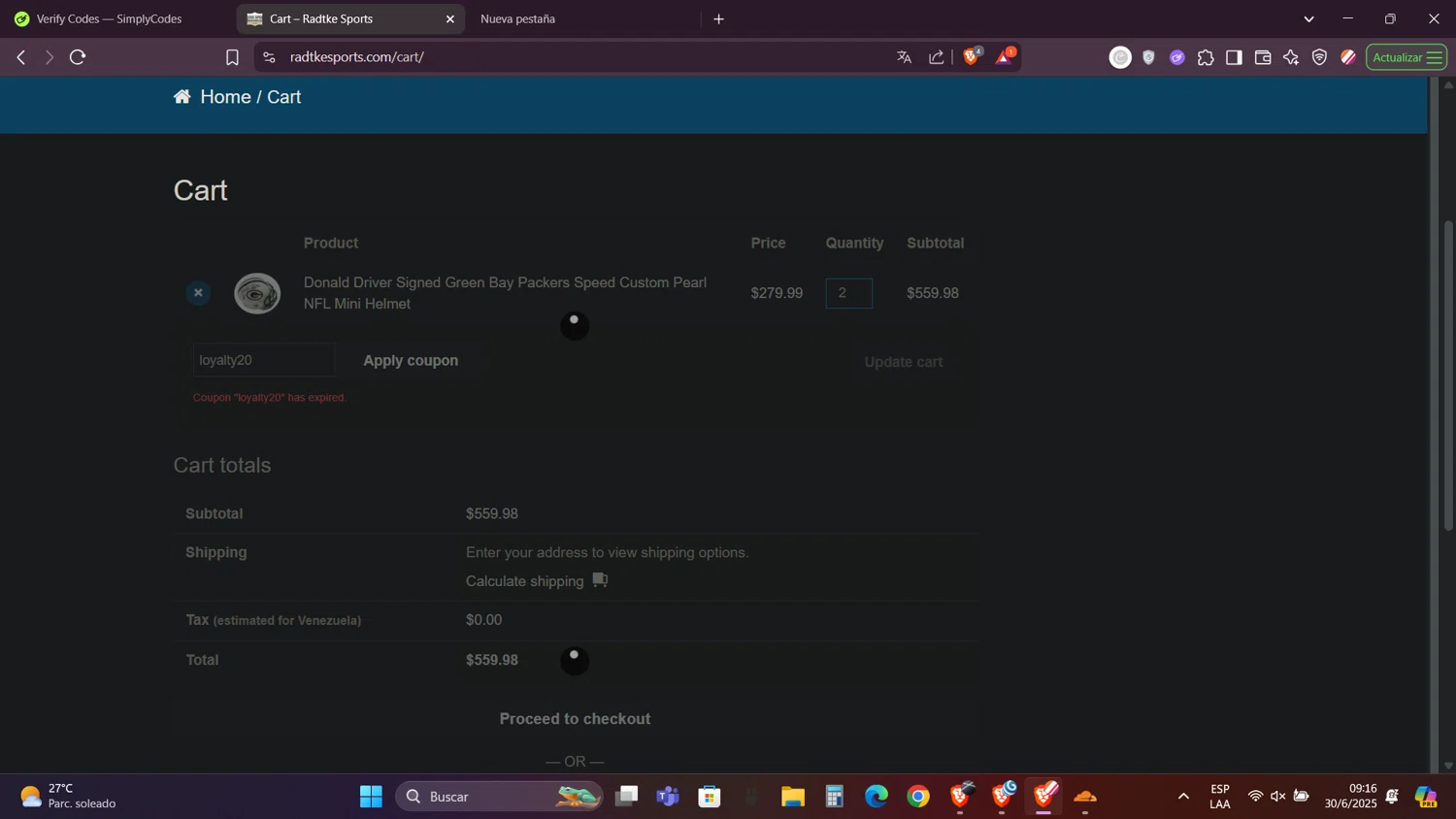The height and width of the screenshot is (819, 1456).
Task: Click the page vertical scrollbar
Action: click(1448, 377)
